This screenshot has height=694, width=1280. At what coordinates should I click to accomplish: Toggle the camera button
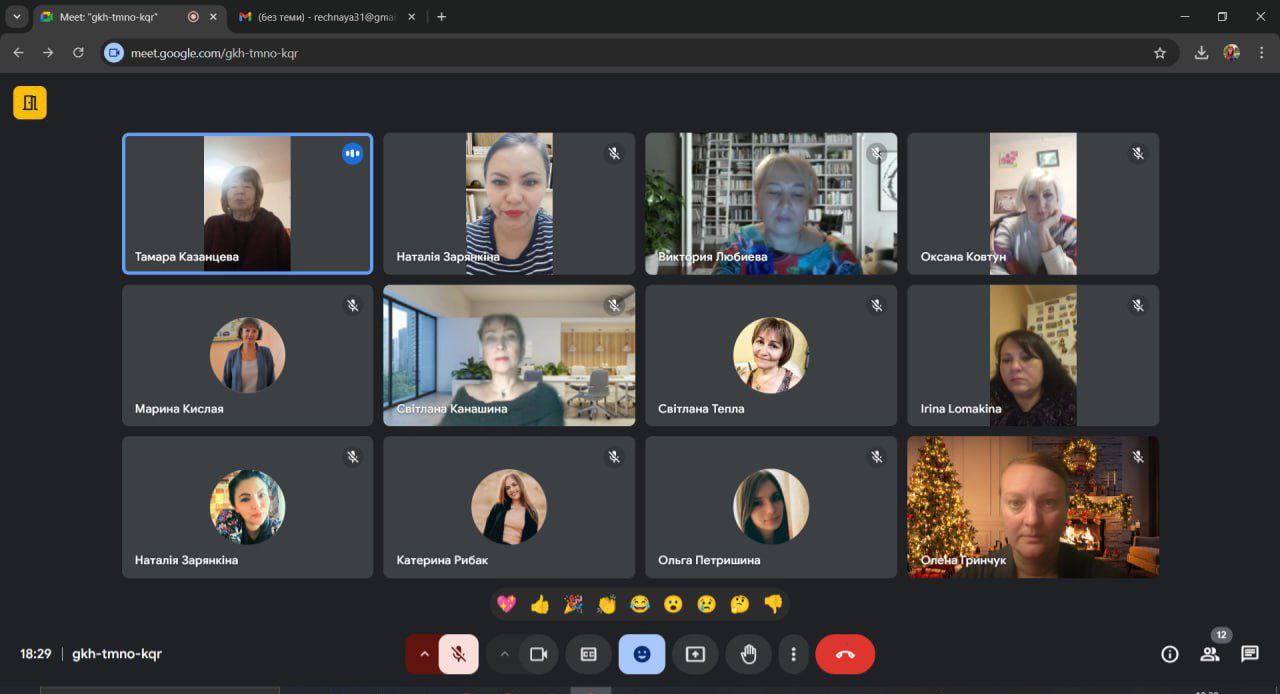(539, 654)
